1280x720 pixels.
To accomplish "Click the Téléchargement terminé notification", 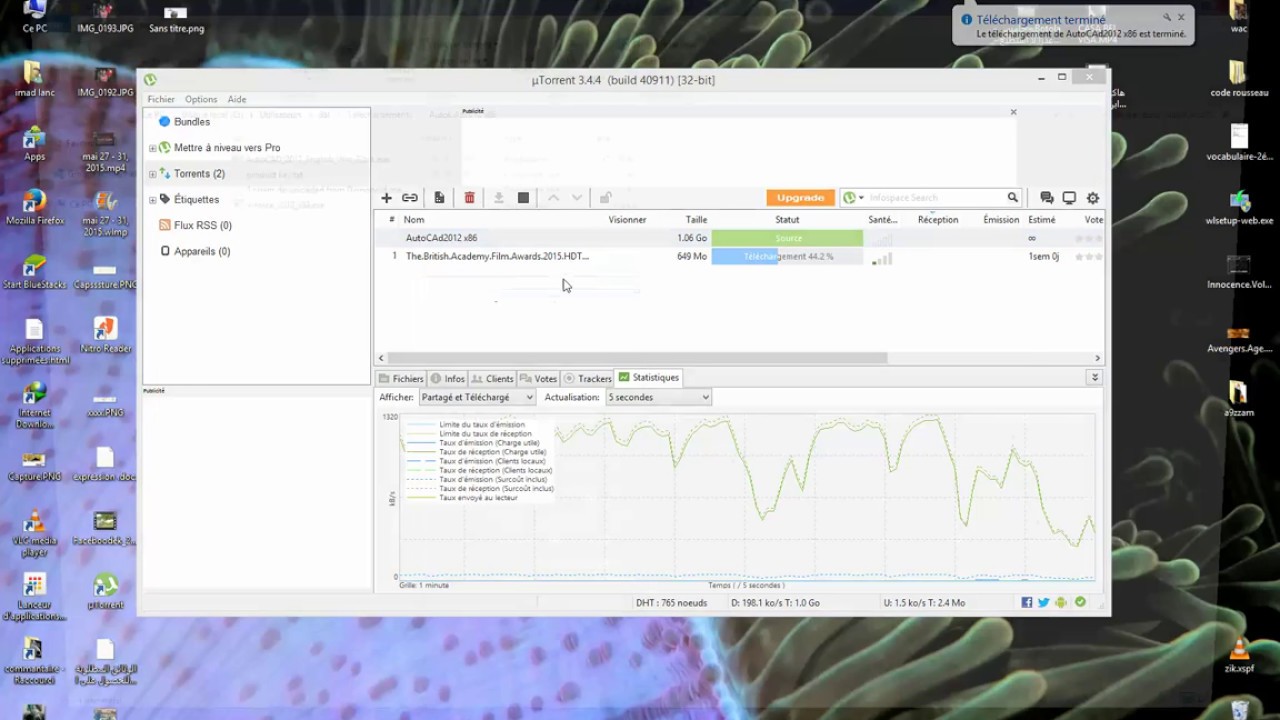I will coord(1073,26).
